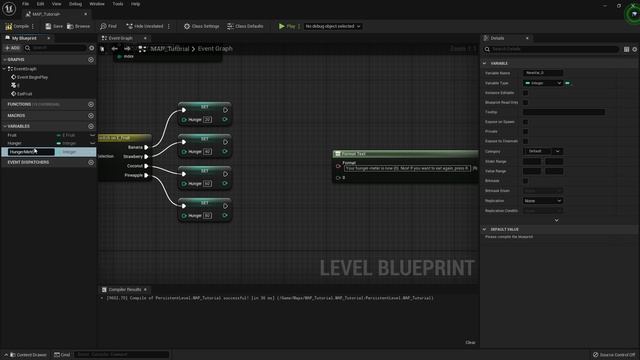This screenshot has height=360, width=640.
Task: Select Event BeginPlay in the graph list
Action: pos(32,77)
